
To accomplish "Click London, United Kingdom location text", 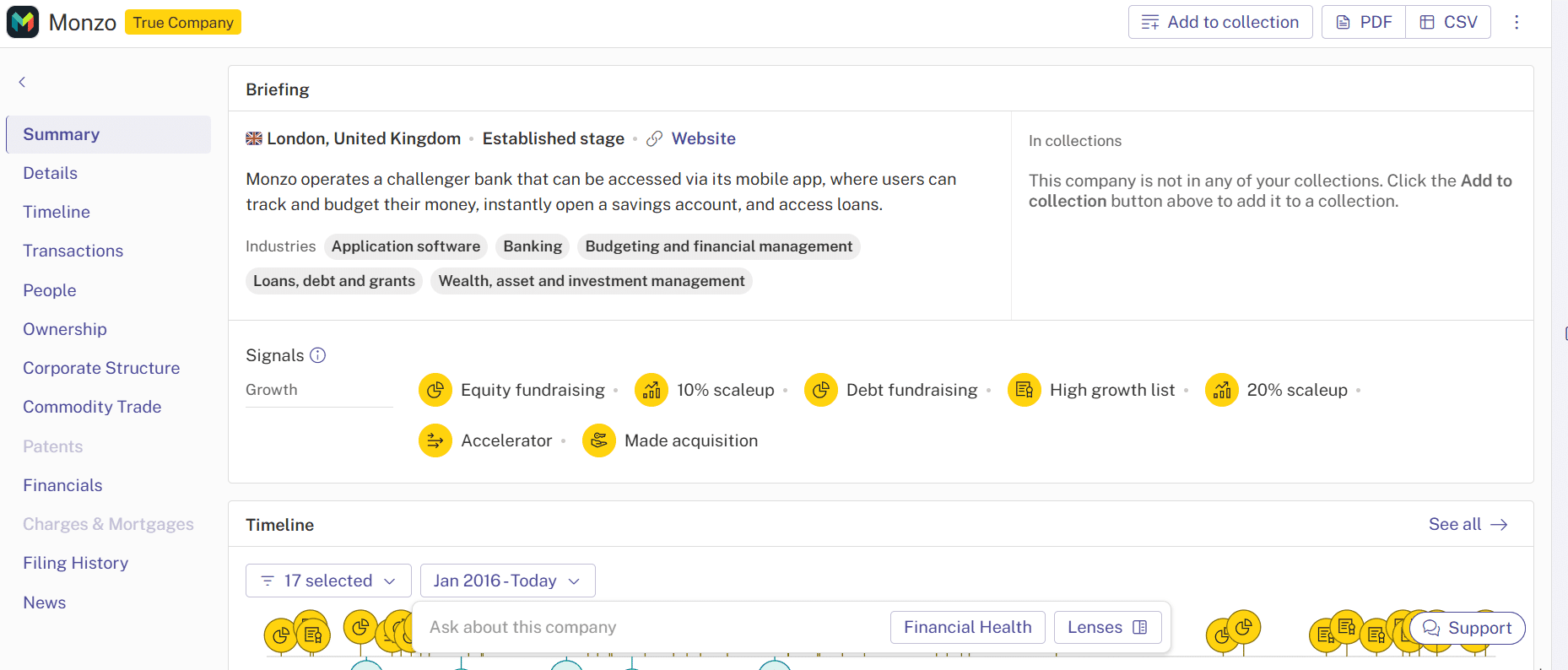I will (x=364, y=138).
